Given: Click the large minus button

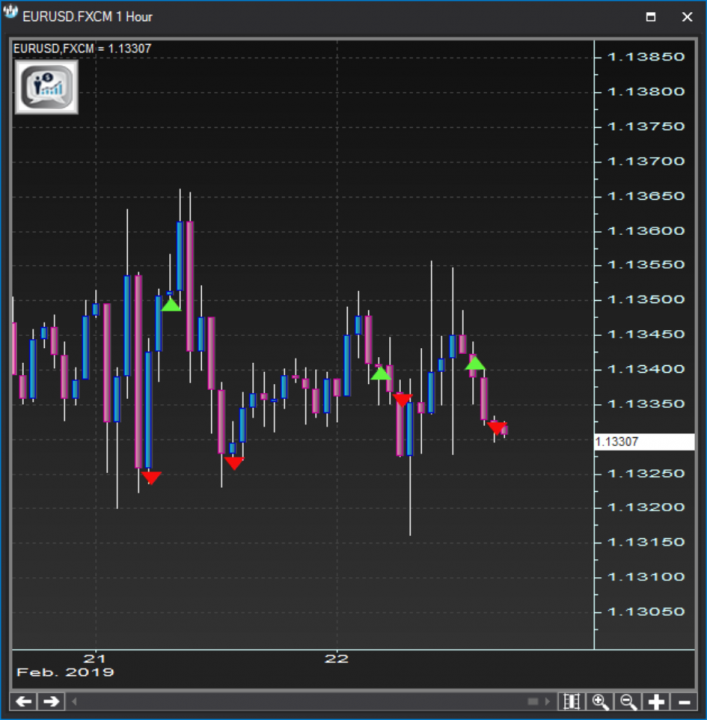Looking at the screenshot, I should pyautogui.click(x=684, y=702).
